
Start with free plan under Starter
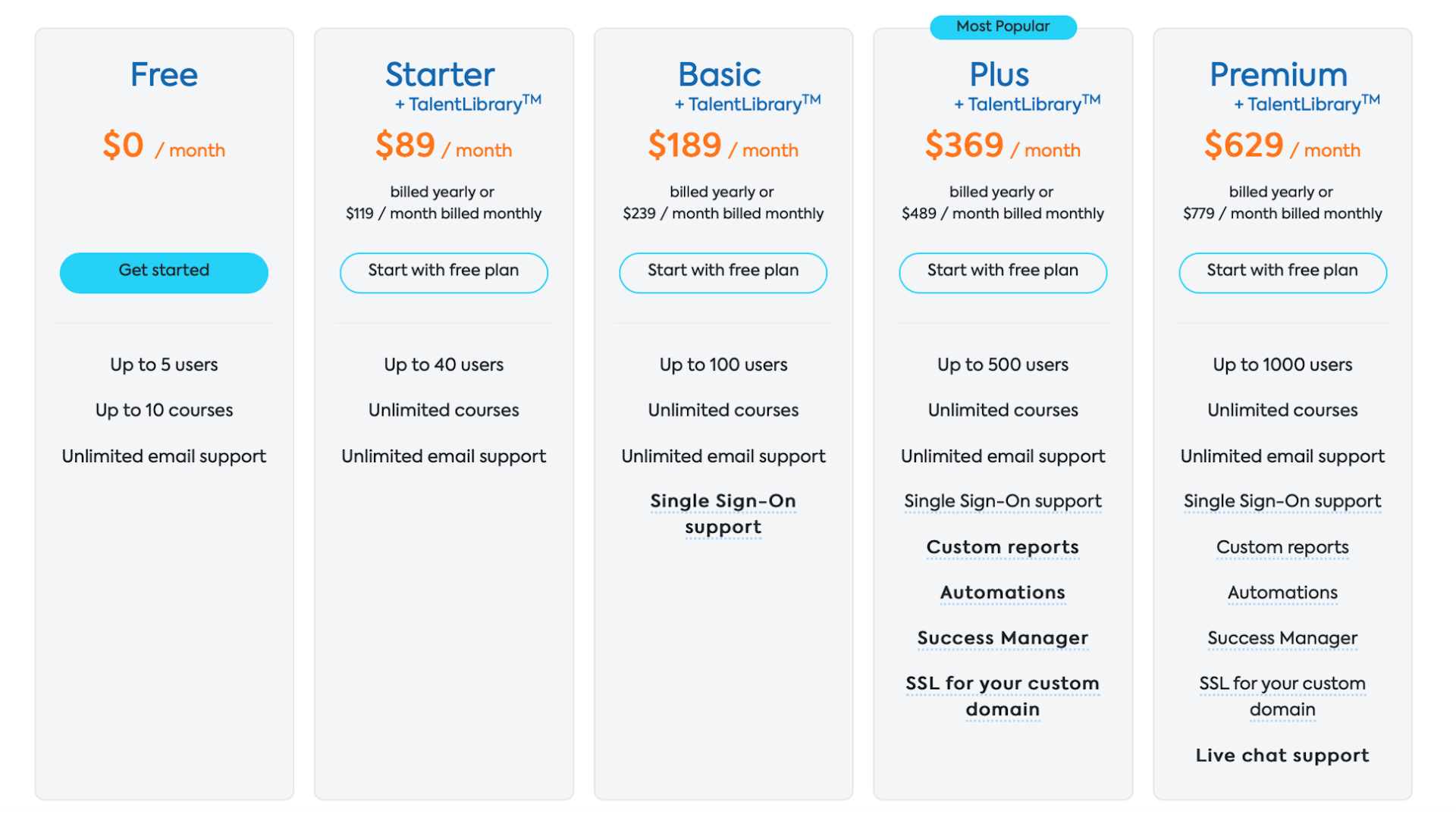click(x=444, y=272)
